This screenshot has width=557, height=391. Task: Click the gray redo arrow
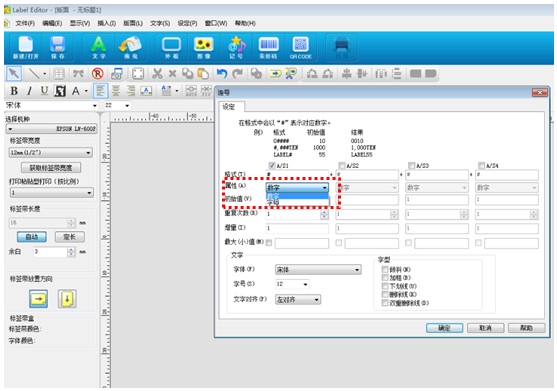coord(237,74)
